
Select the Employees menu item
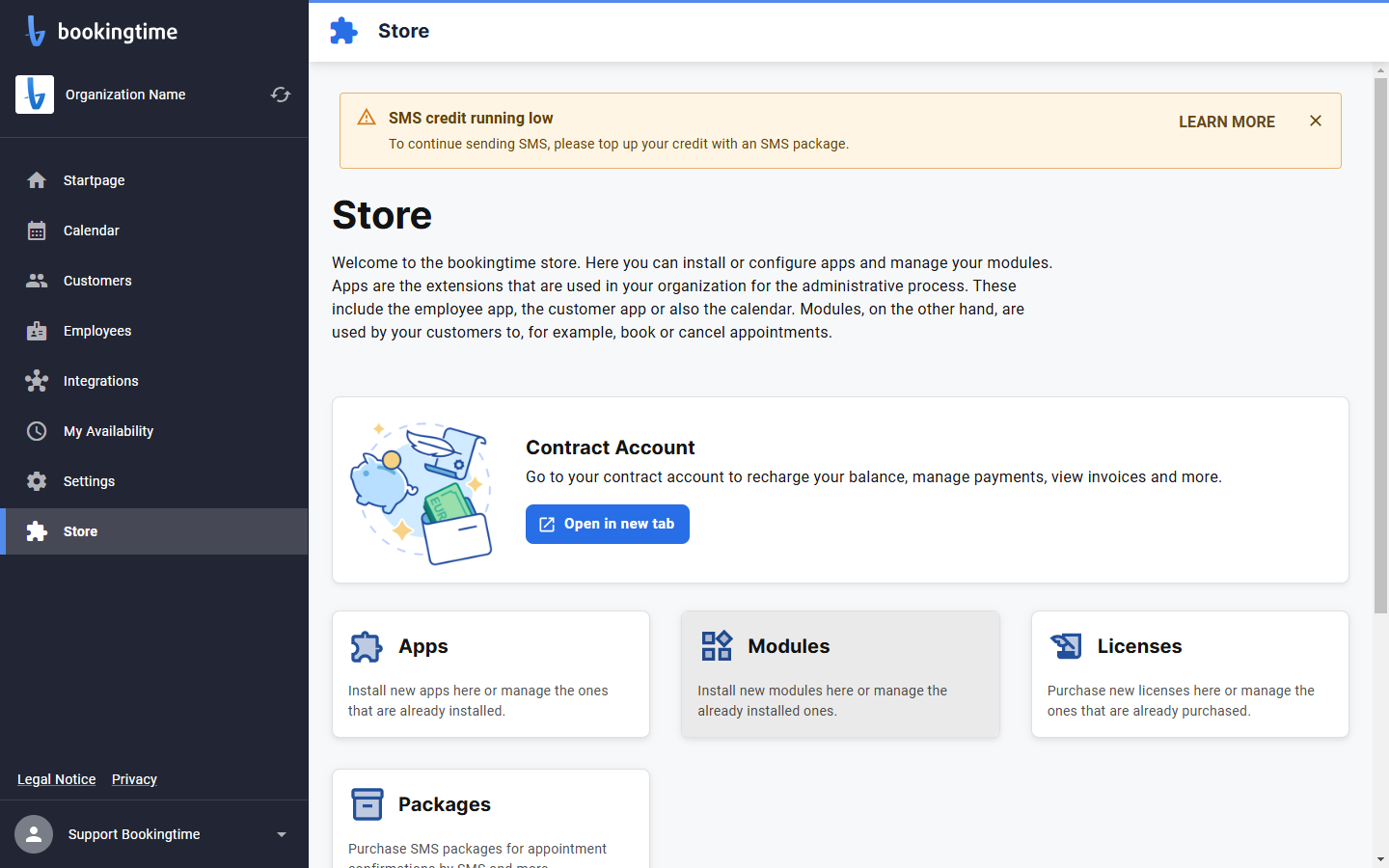coord(154,331)
